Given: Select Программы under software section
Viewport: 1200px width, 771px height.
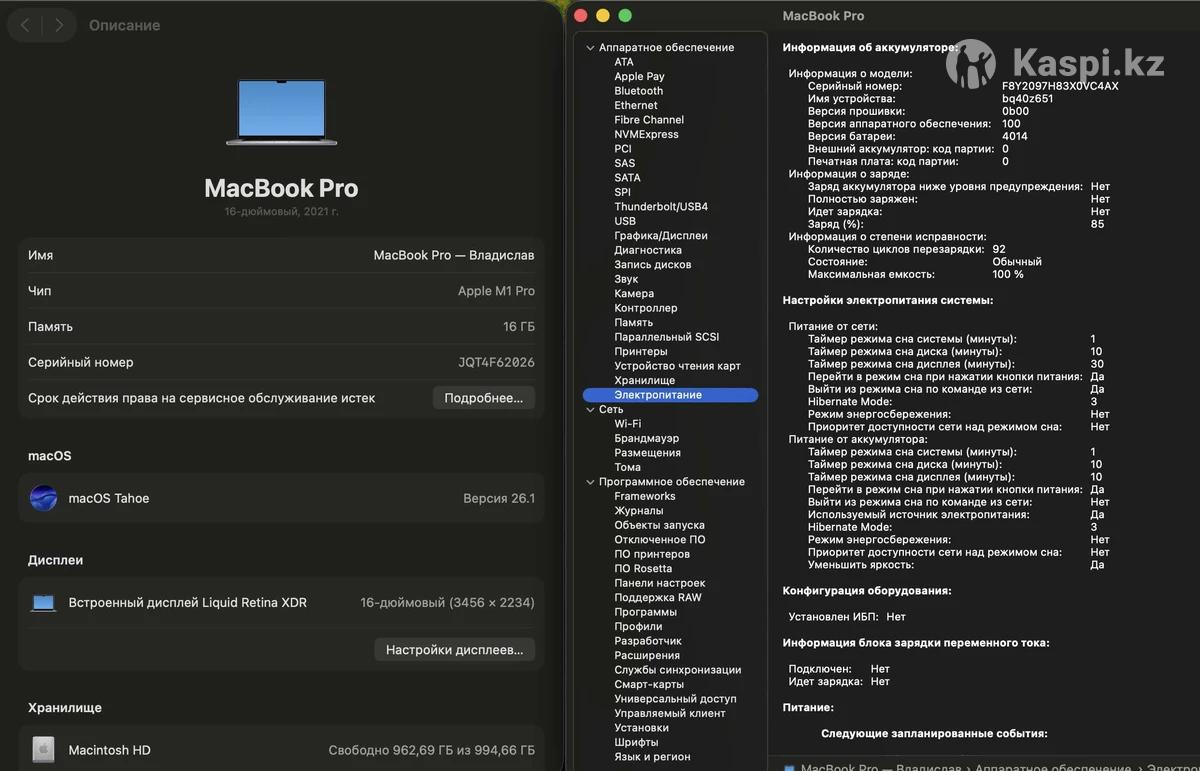Looking at the screenshot, I should point(645,612).
